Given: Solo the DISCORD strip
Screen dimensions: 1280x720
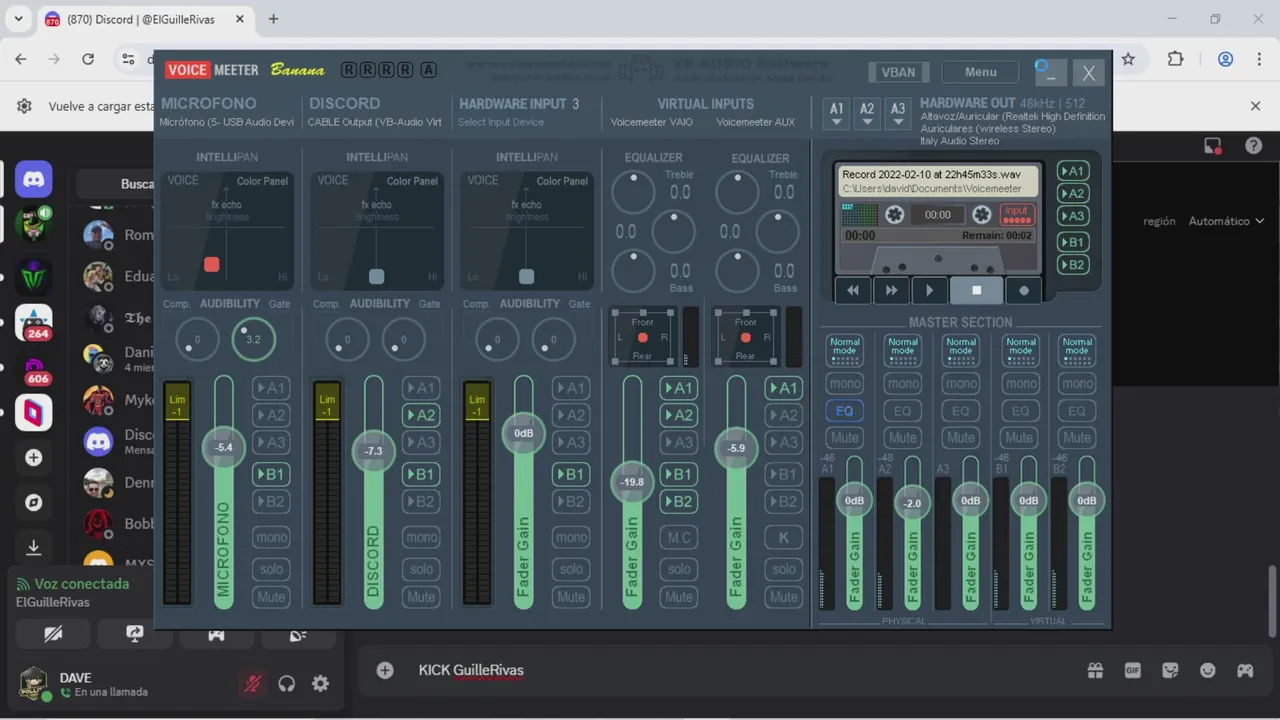Looking at the screenshot, I should click(421, 569).
